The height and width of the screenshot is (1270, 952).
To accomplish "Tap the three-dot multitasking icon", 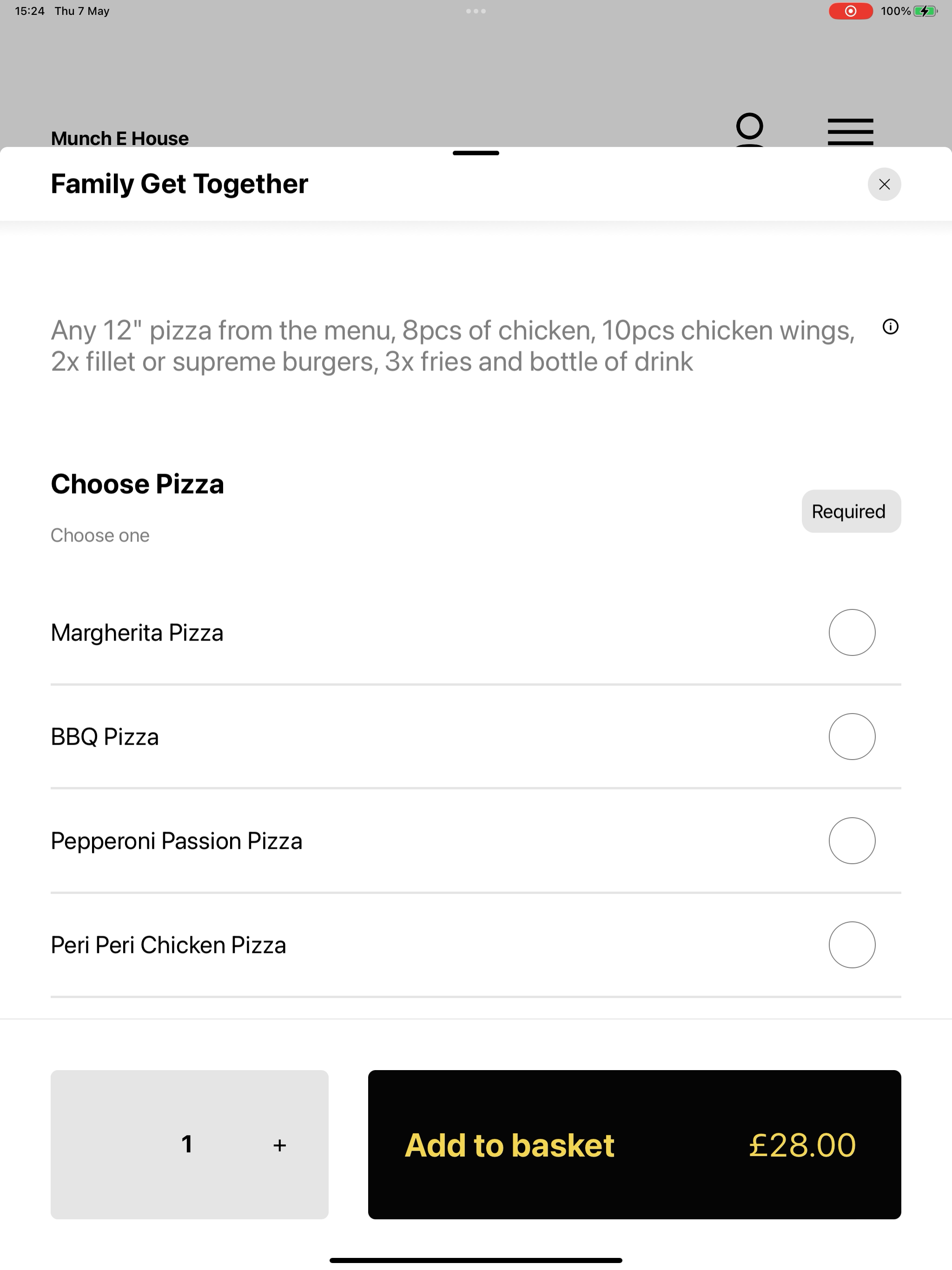I will tap(476, 11).
